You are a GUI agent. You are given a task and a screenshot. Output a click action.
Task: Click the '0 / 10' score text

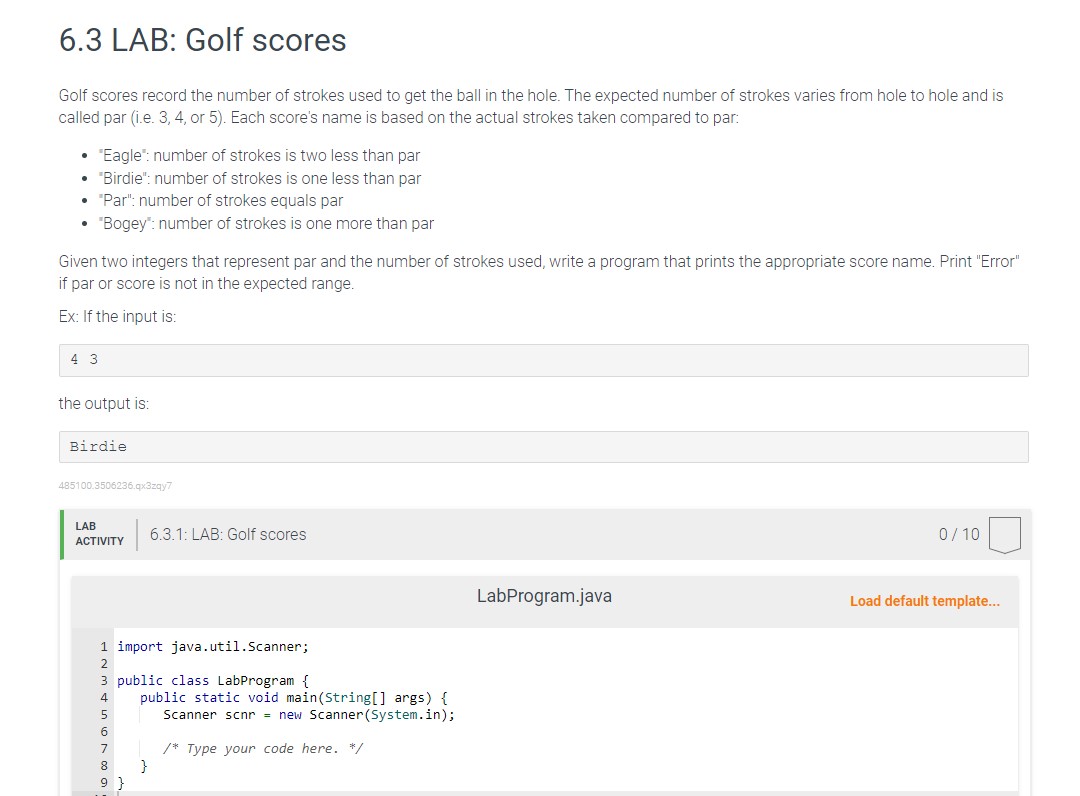(959, 534)
